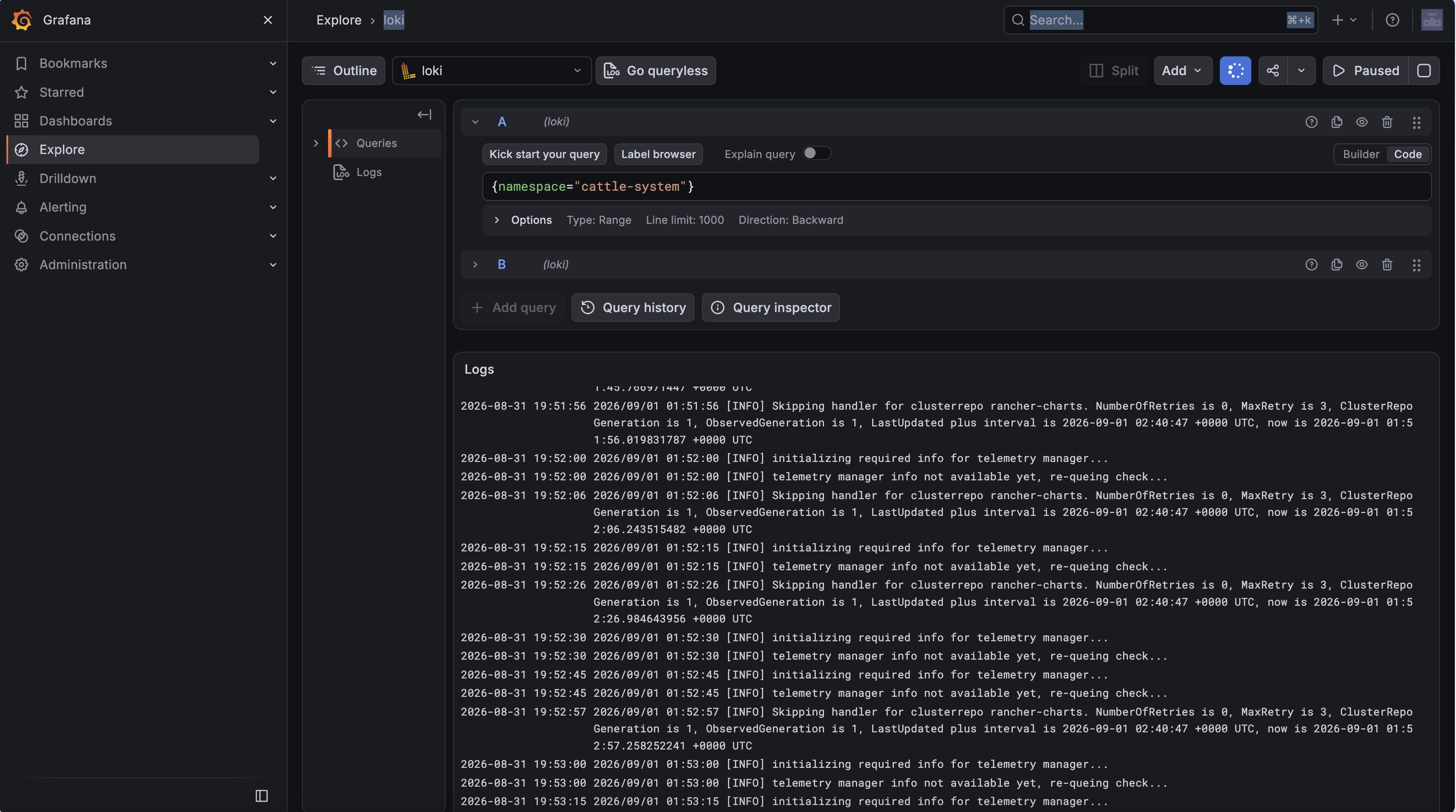This screenshot has height=812, width=1456.
Task: Click Go queryless button
Action: (x=656, y=71)
